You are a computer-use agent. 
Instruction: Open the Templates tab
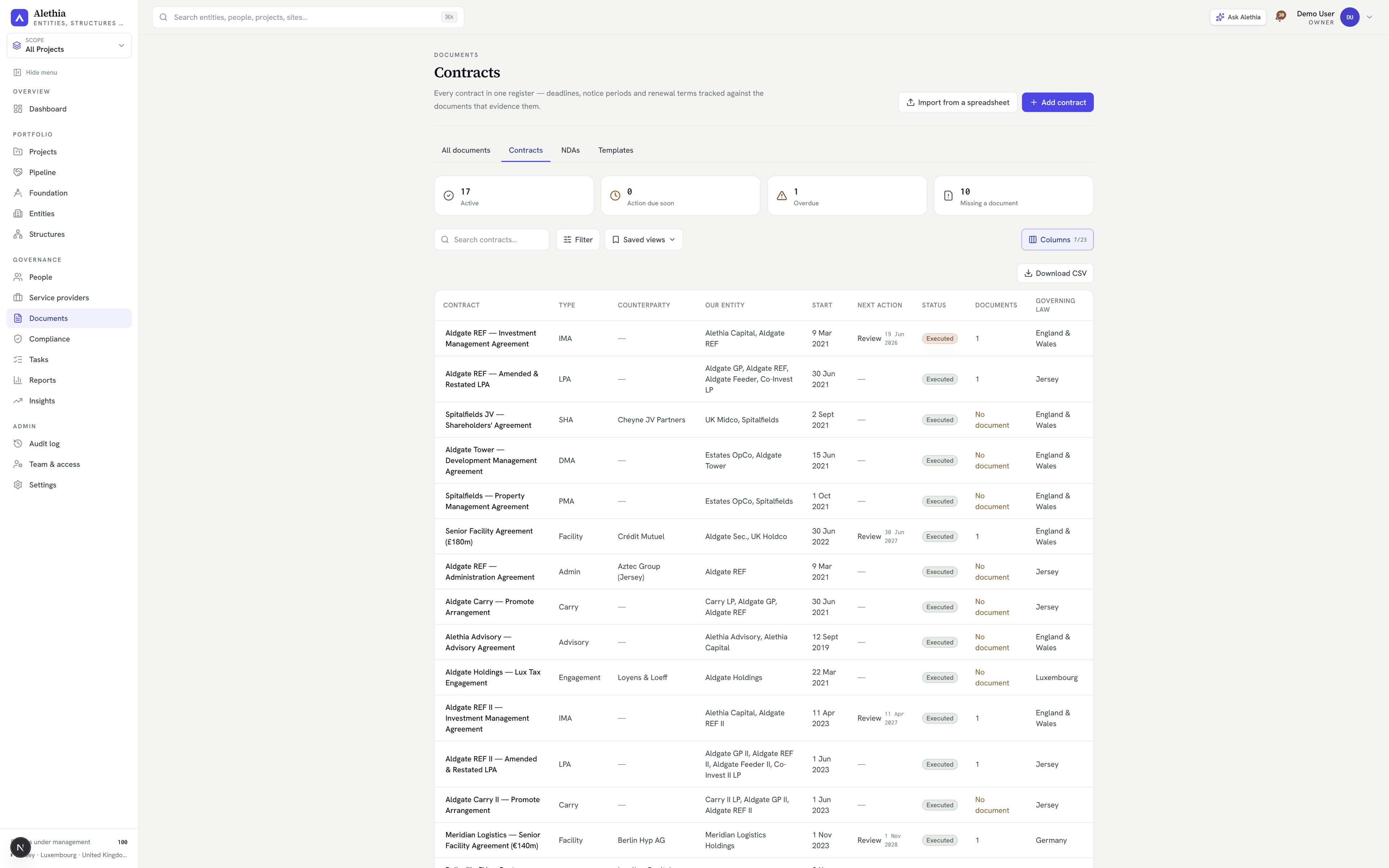(615, 150)
